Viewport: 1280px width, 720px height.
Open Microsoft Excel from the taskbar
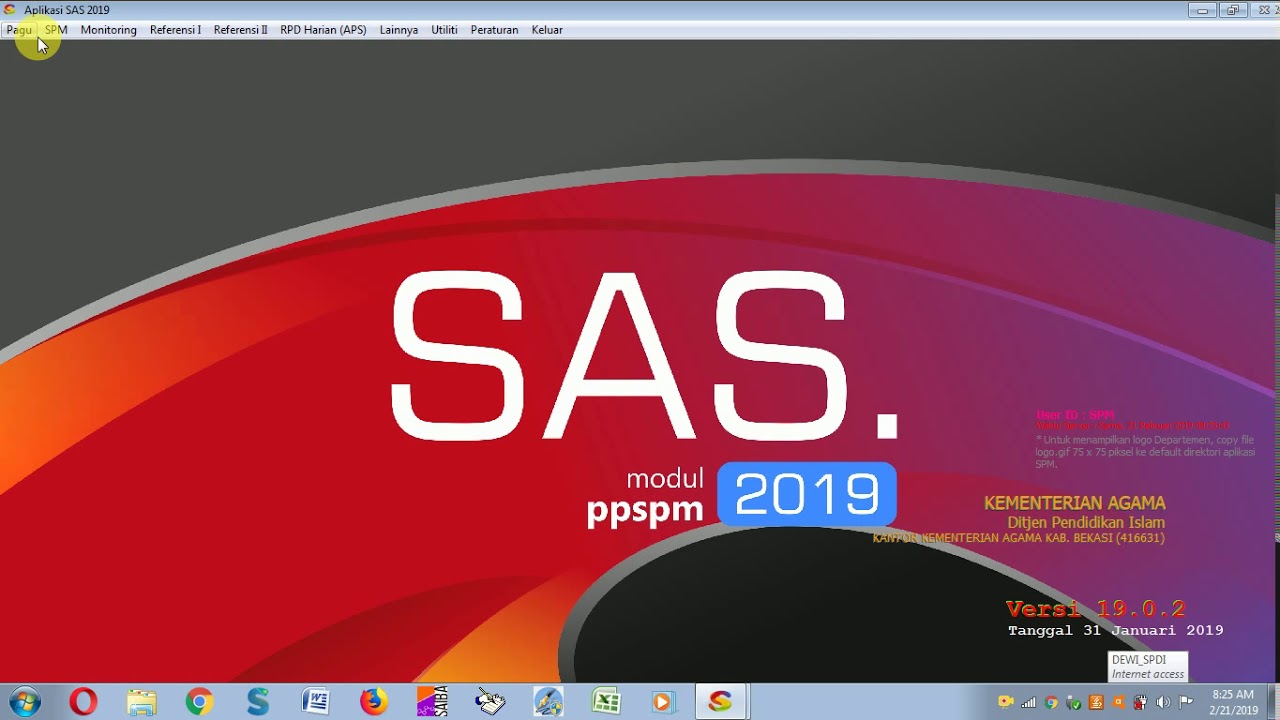(606, 702)
